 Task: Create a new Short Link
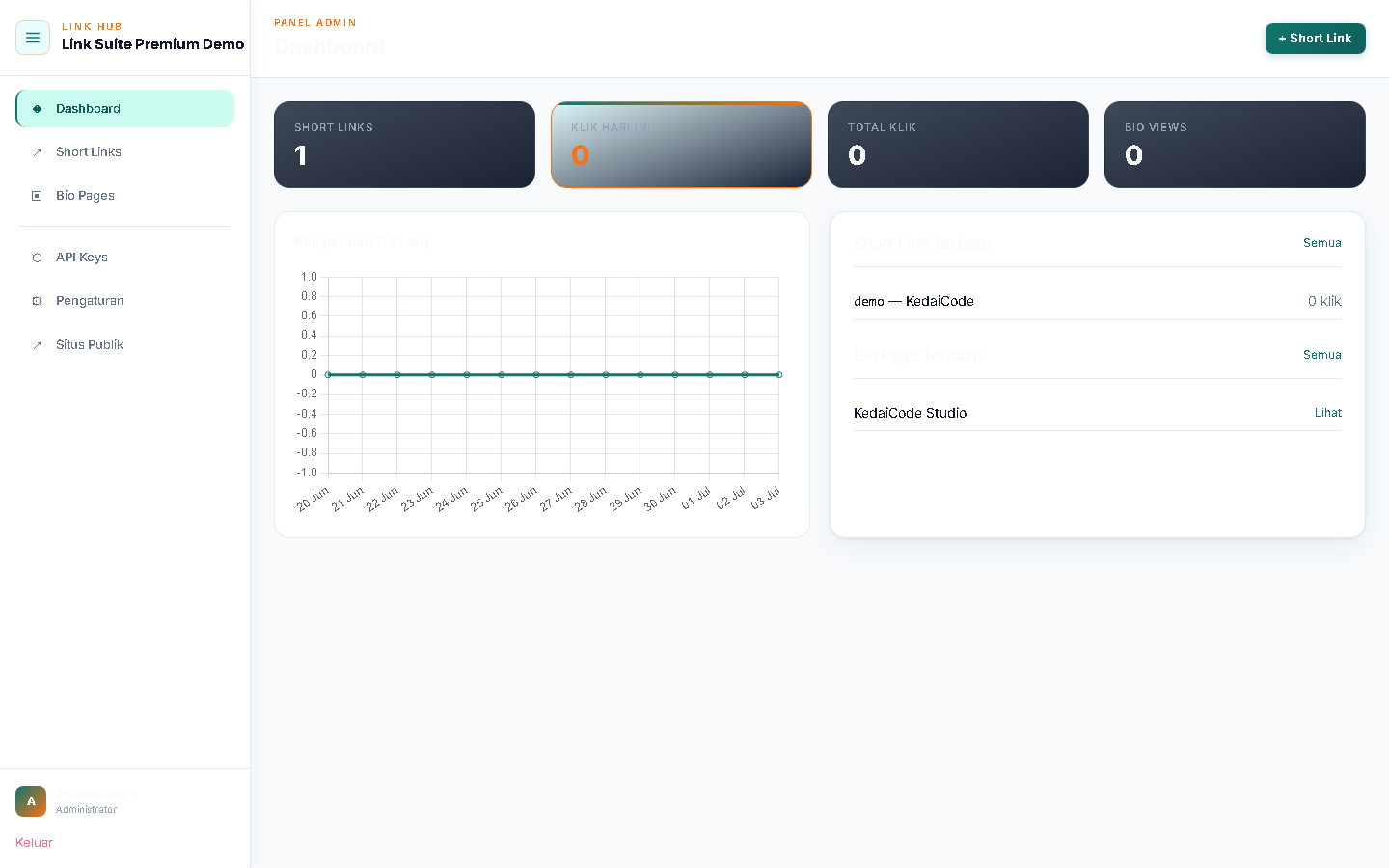click(1315, 39)
